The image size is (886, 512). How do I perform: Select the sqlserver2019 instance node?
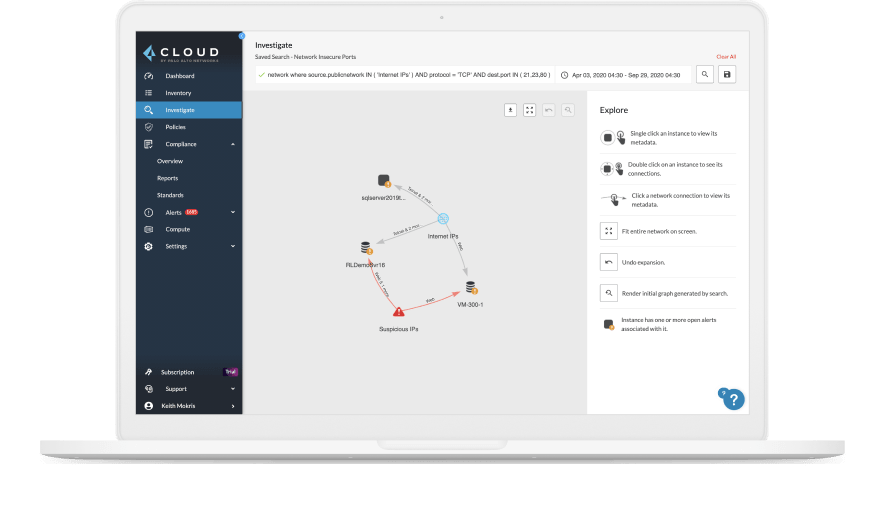[x=383, y=181]
